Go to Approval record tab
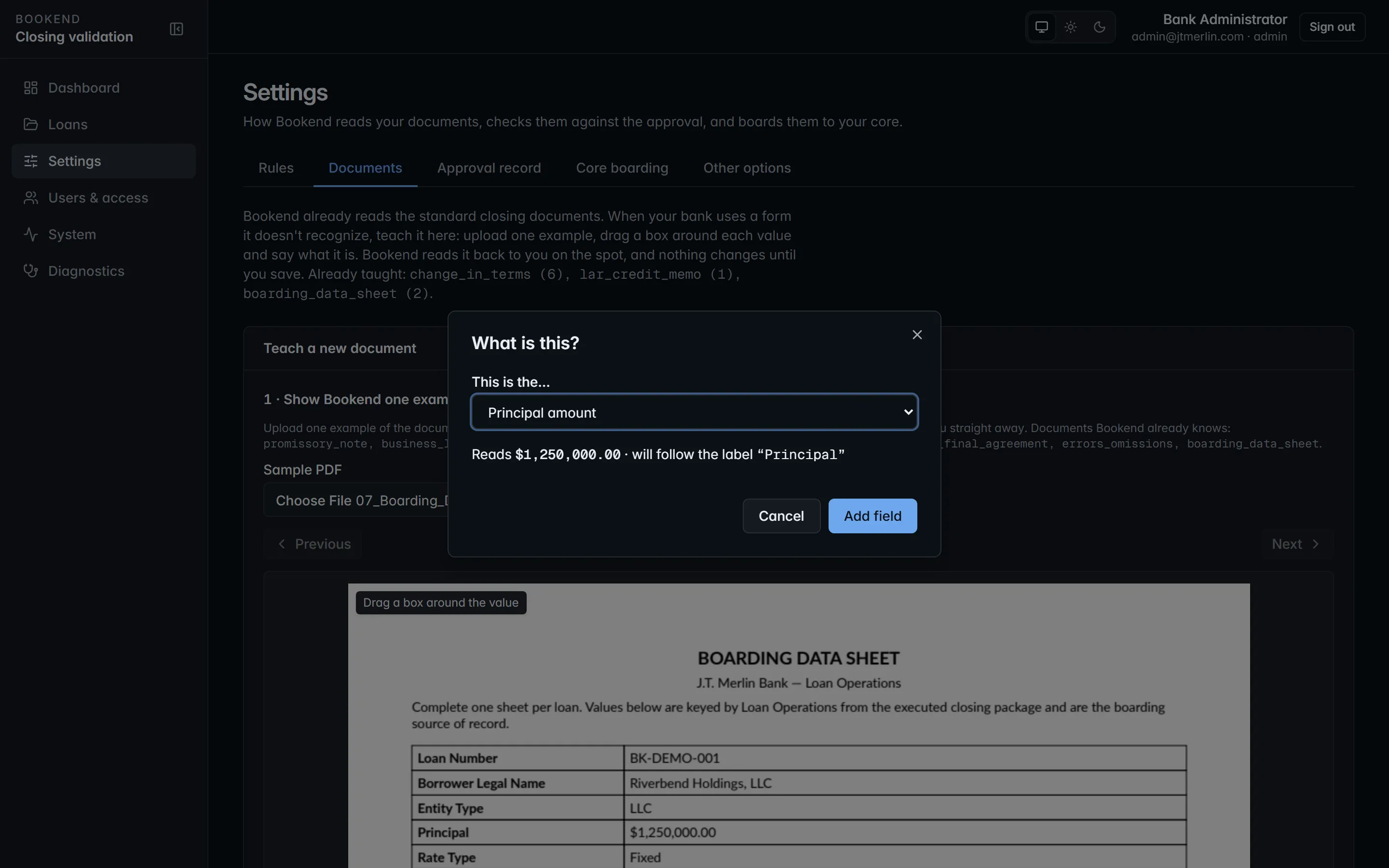The width and height of the screenshot is (1389, 868). tap(489, 168)
